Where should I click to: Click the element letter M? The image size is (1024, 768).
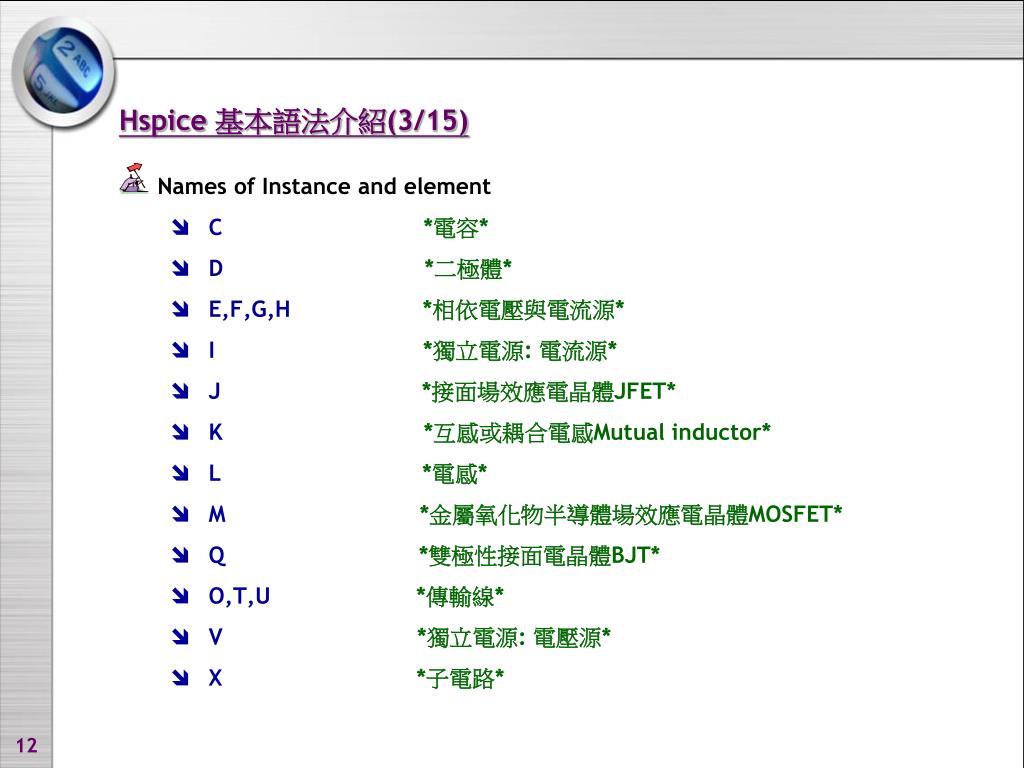pos(217,515)
